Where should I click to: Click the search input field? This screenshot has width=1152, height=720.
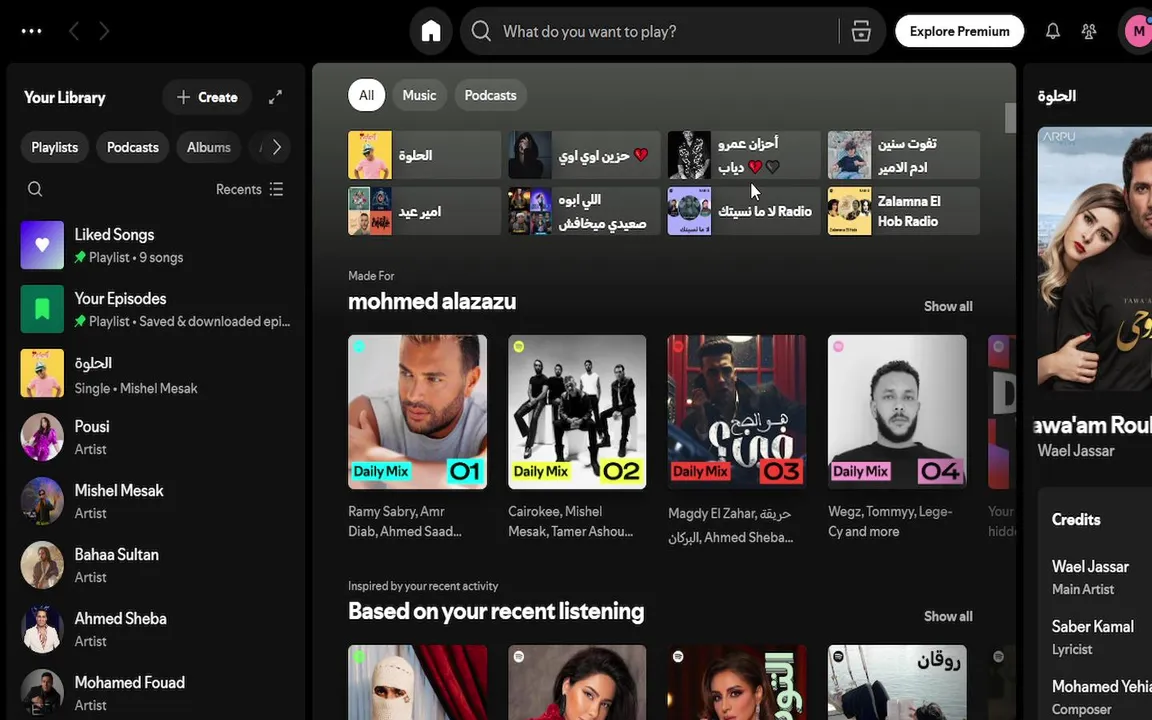650,31
